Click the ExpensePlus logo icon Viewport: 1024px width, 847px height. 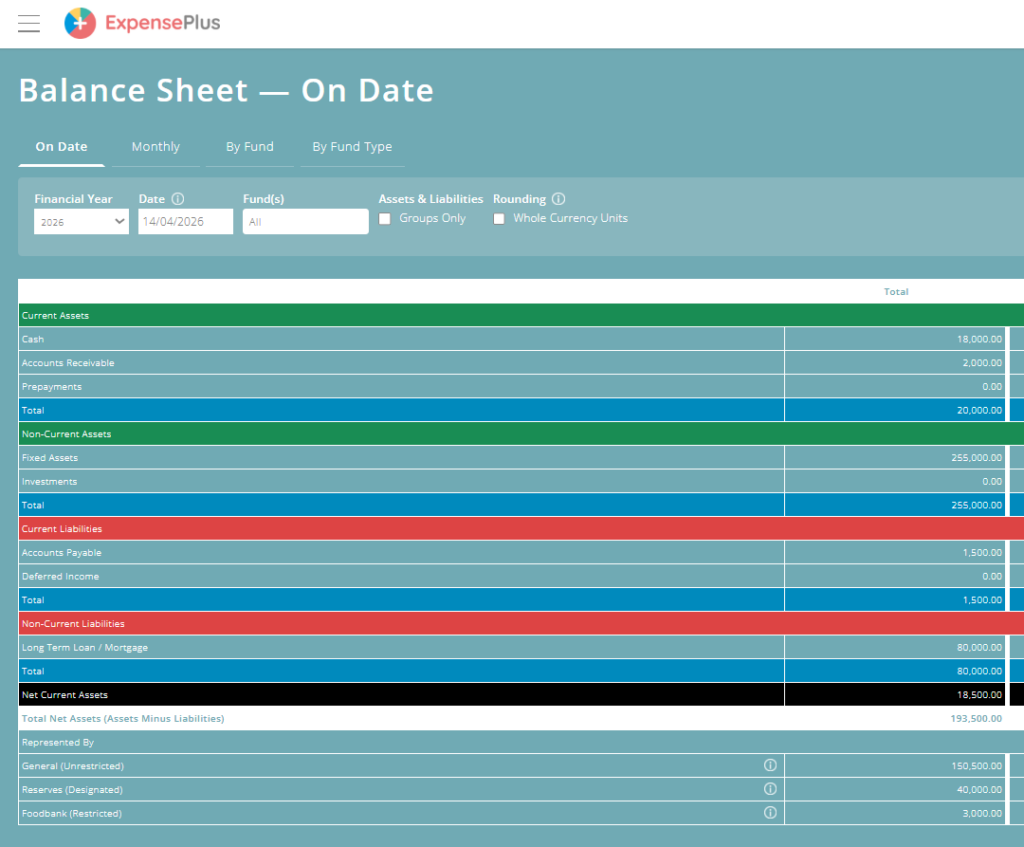pos(80,23)
